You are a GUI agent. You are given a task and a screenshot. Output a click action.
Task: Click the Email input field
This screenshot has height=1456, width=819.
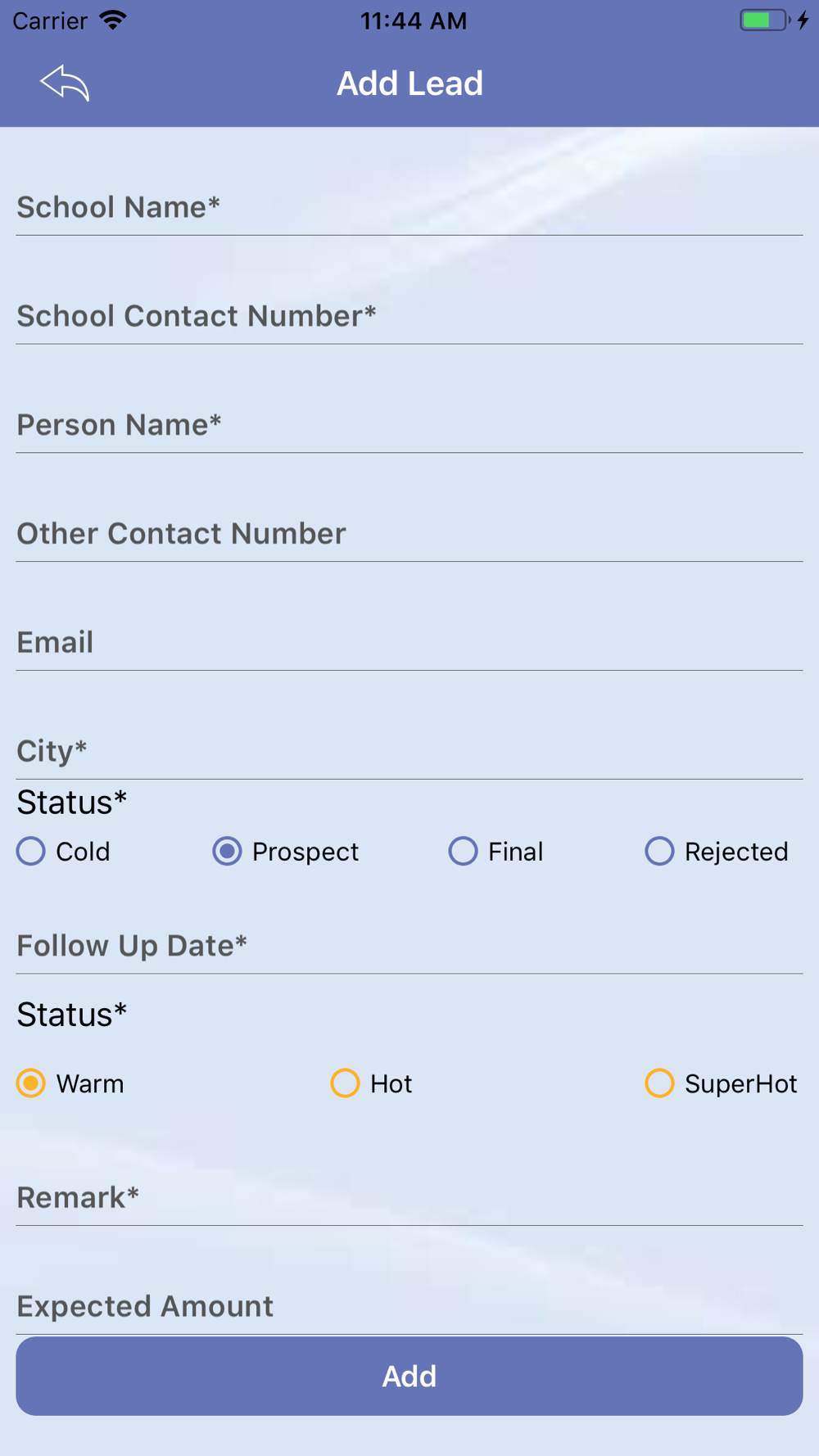pos(409,643)
